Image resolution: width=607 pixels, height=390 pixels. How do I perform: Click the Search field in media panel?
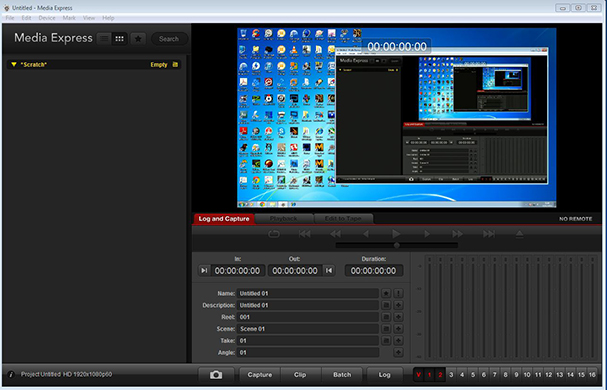(x=169, y=39)
